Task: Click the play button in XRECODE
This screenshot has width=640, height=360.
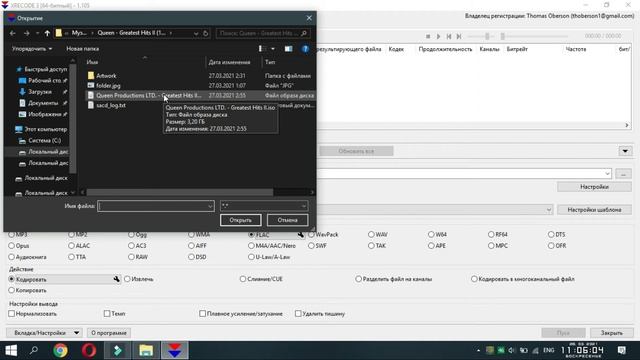Action: (438, 36)
